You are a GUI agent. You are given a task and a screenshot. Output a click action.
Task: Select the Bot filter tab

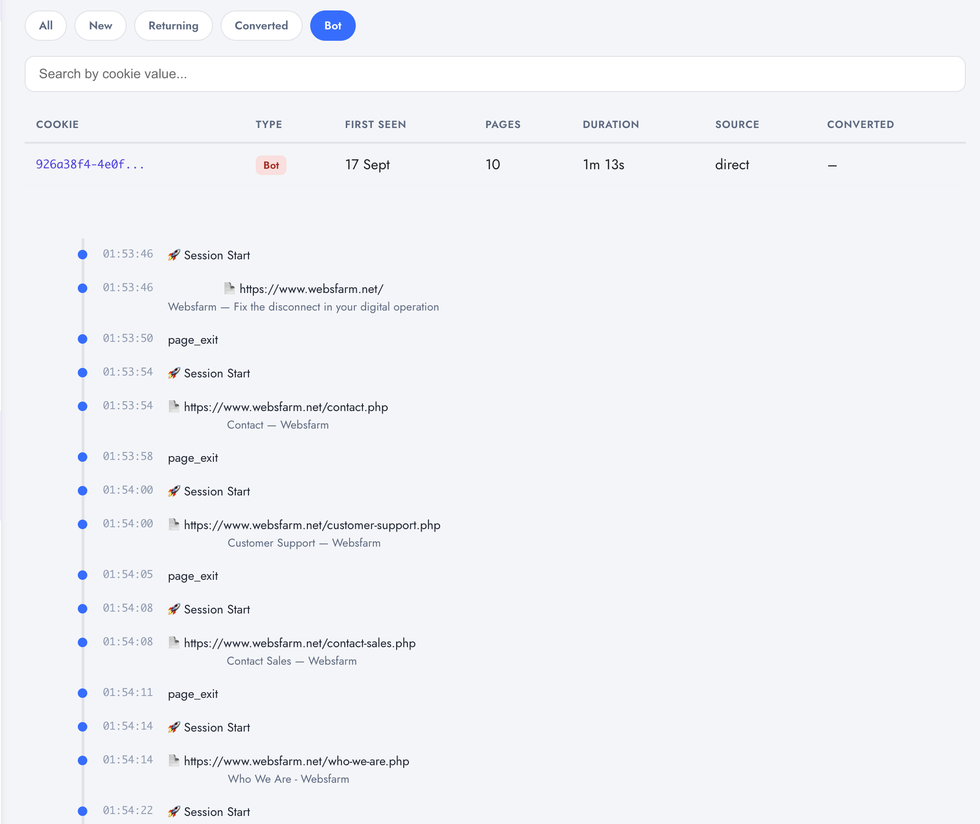click(x=332, y=26)
